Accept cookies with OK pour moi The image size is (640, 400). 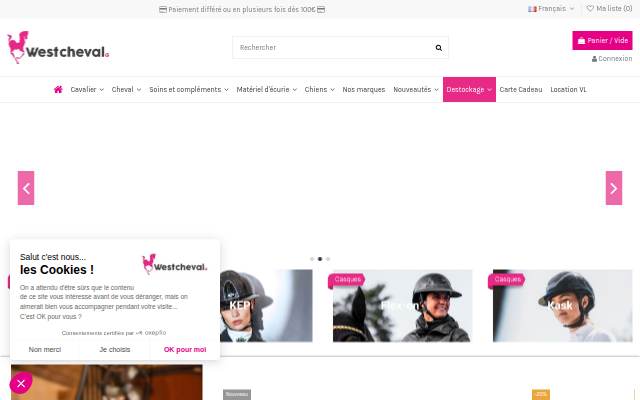click(185, 349)
